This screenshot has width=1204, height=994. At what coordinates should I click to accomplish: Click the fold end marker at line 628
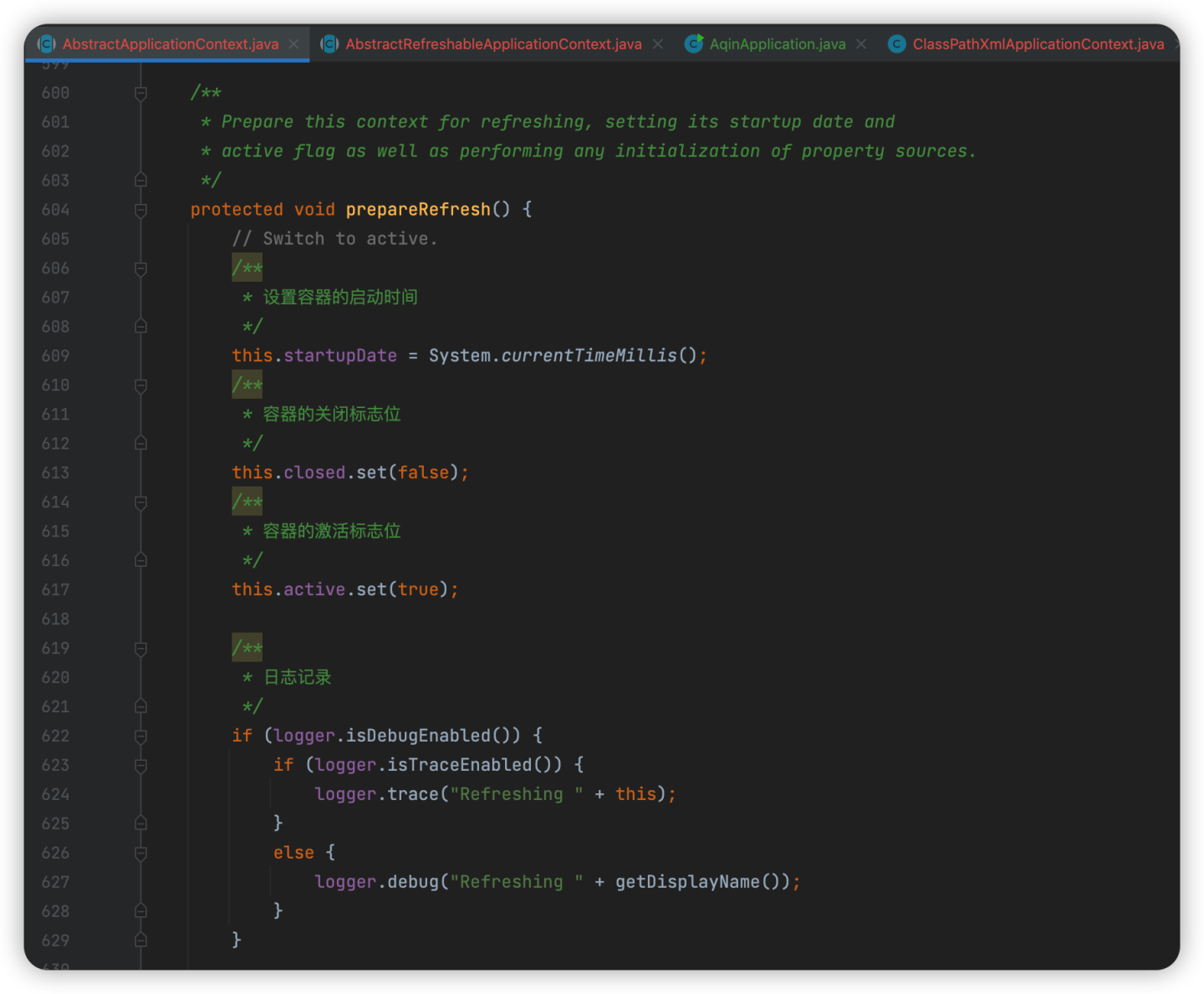(140, 911)
